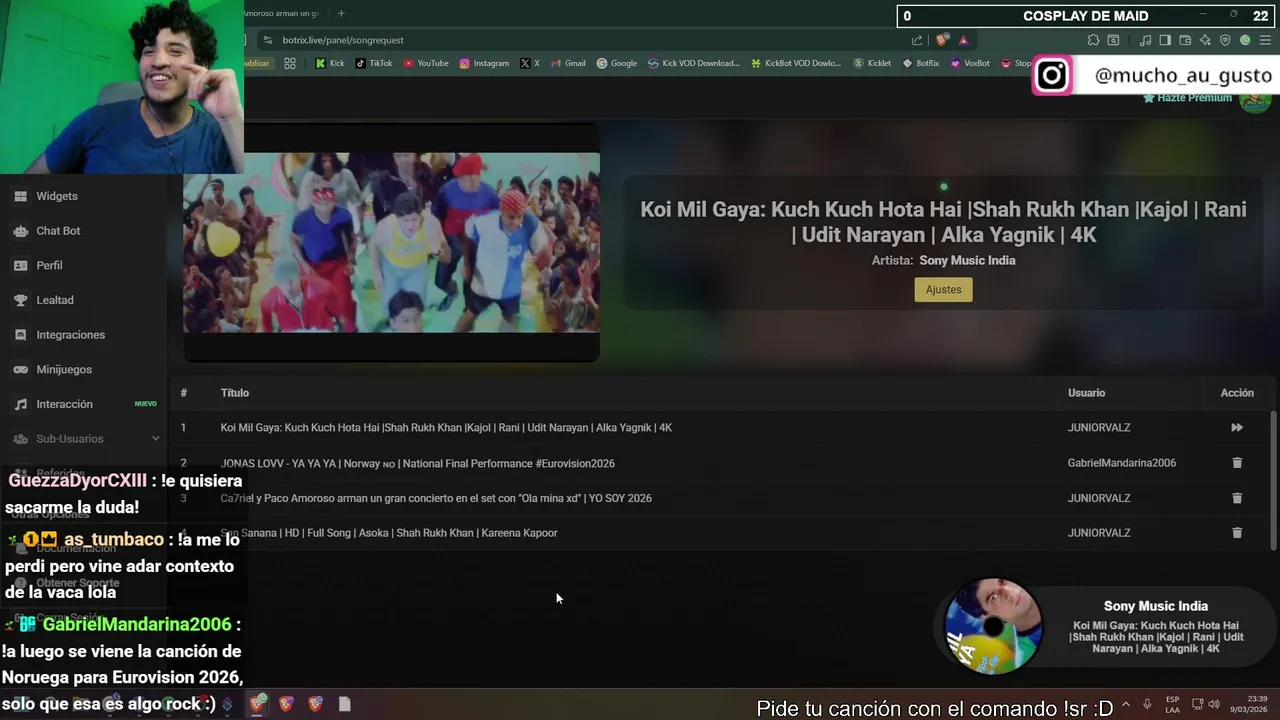
Task: Click the Leo AI sparkle icon
Action: pyautogui.click(x=1205, y=40)
